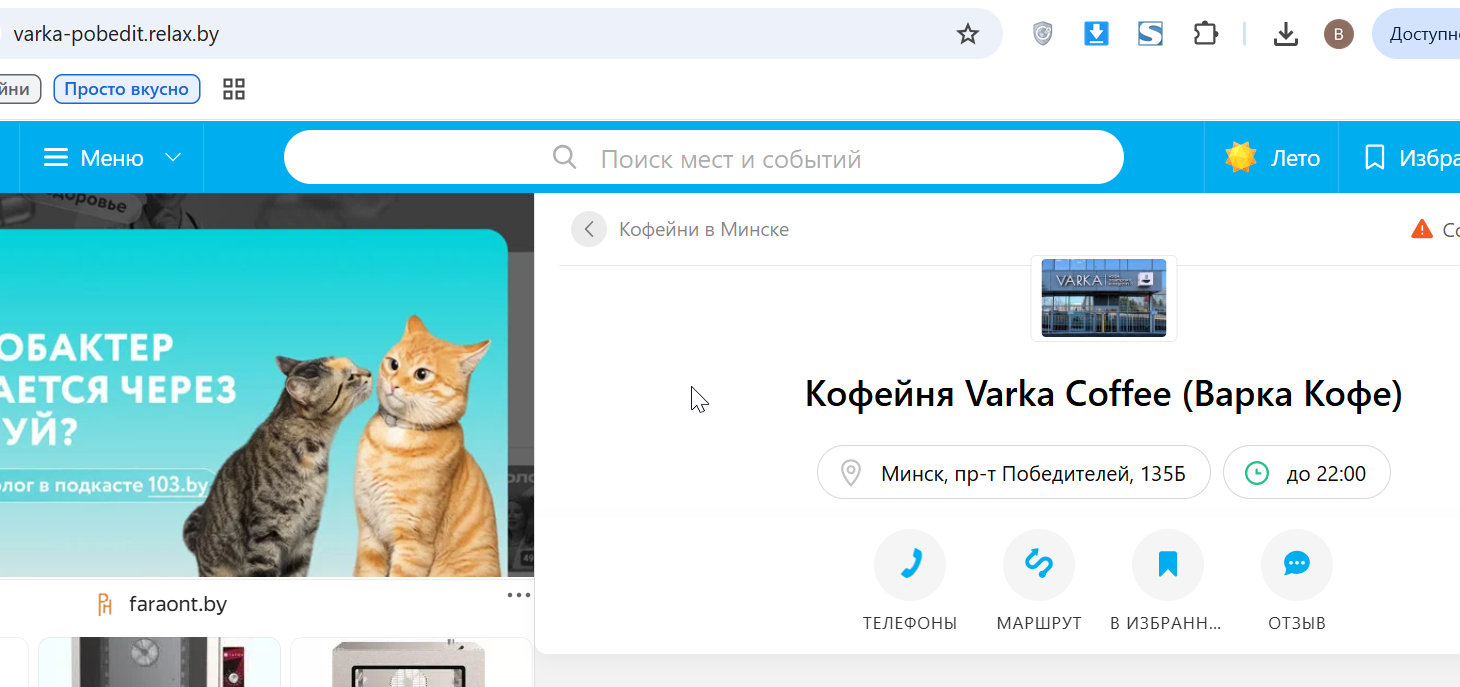The height and width of the screenshot is (687, 1460).
Task: Click the address button Минск, пр-т Победителей, 135Б
Action: click(1014, 472)
